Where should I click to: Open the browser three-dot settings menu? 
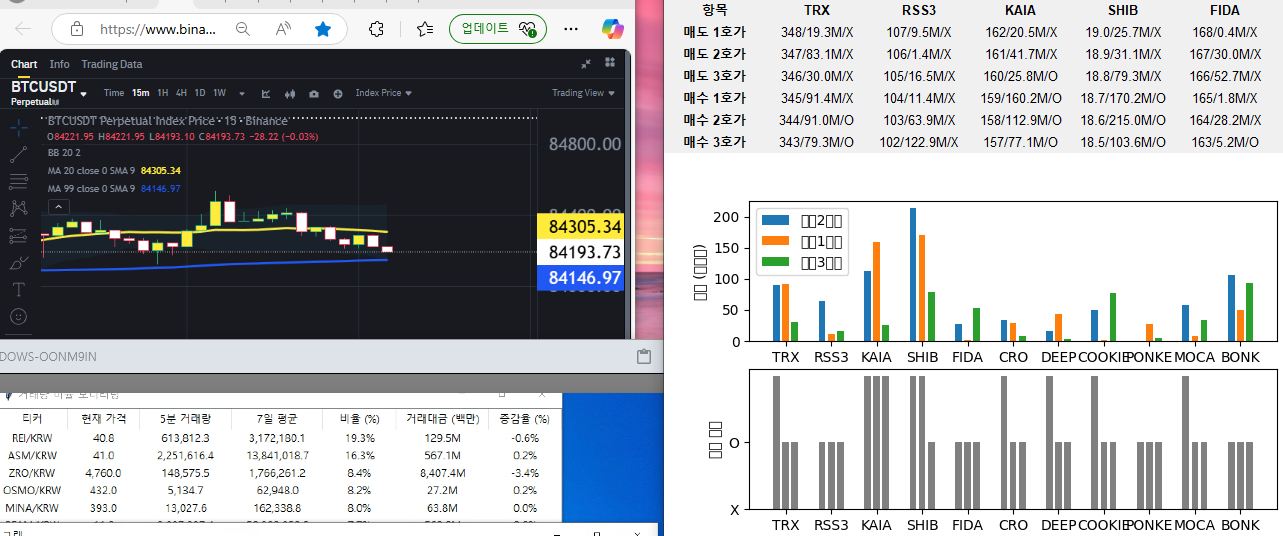click(573, 29)
